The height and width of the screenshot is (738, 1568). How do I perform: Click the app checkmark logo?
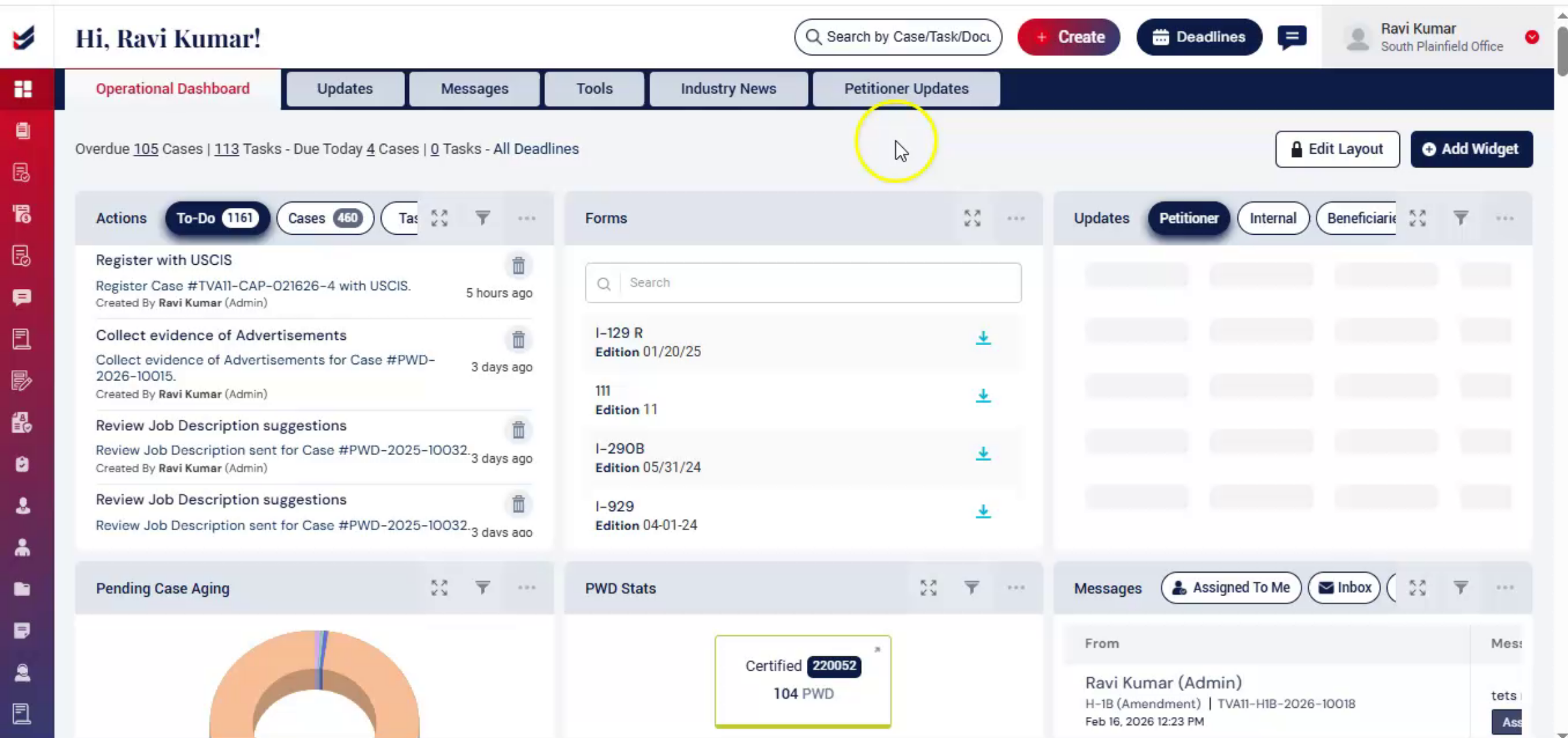click(x=24, y=37)
